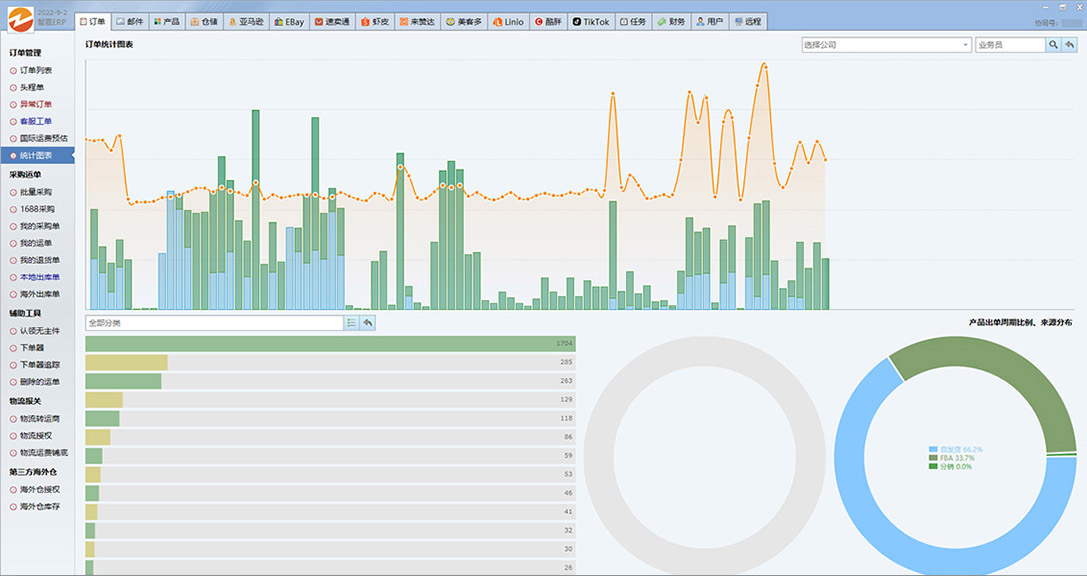Click the FBA 33.7% legend entry
This screenshot has width=1087, height=576.
(952, 458)
